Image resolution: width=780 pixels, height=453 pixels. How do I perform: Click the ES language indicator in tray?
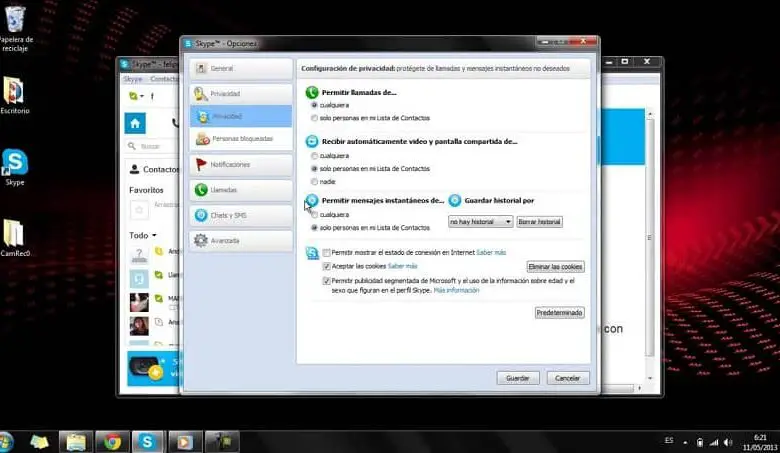tap(669, 441)
